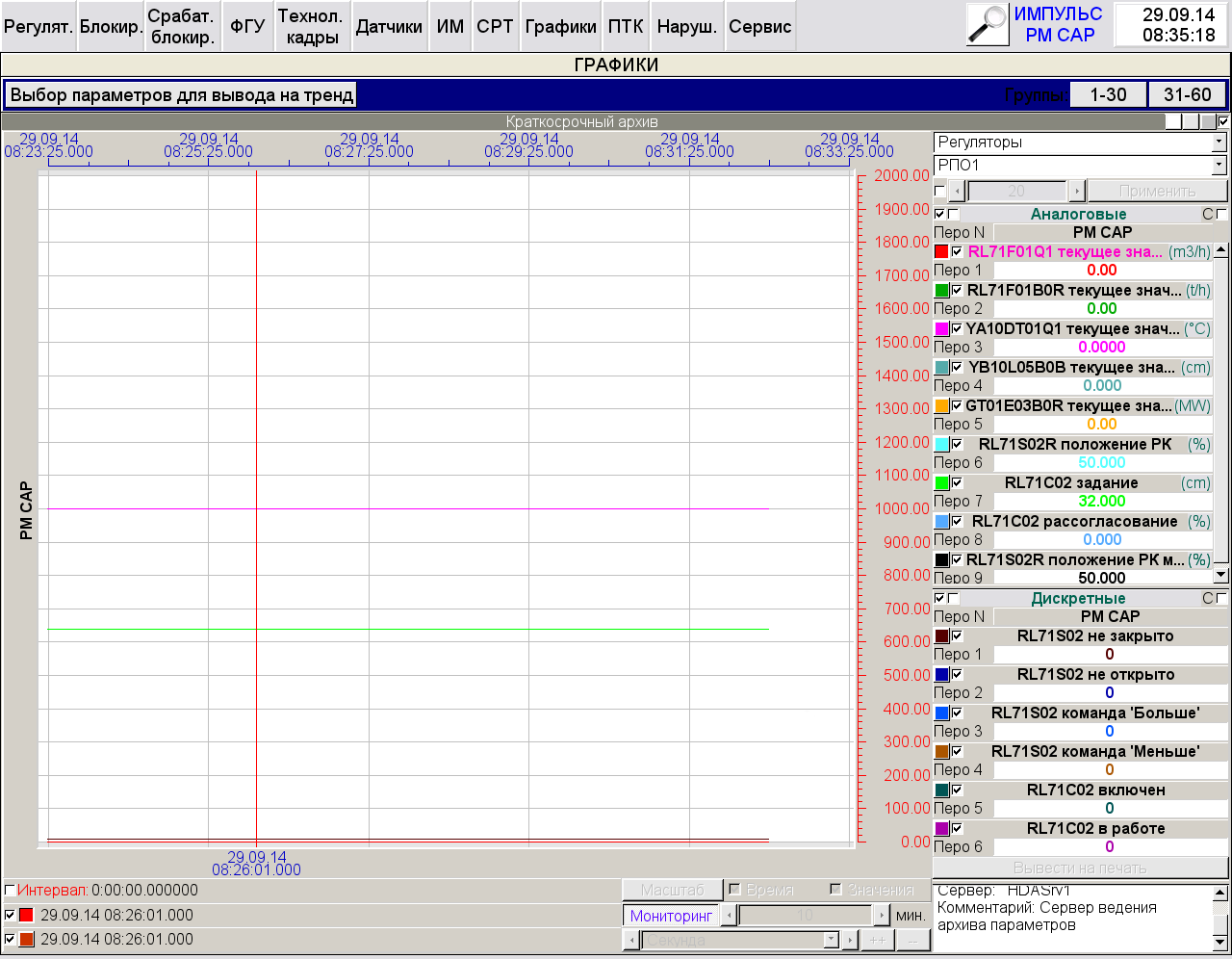This screenshot has height=959, width=1232.
Task: Click the red color swatch for RL71F01Q1
Action: pos(941,251)
